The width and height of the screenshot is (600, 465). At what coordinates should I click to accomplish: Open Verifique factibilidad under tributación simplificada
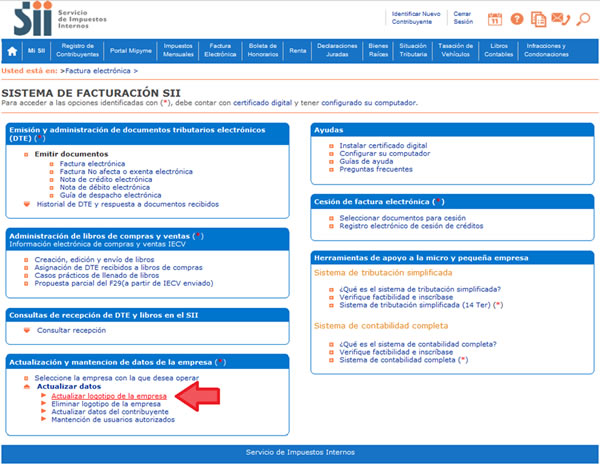396,297
